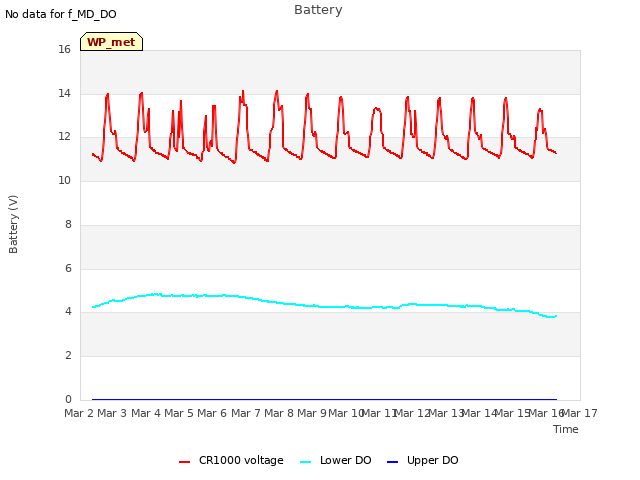Click the 2 value on y-axis
The height and width of the screenshot is (480, 640).
click(x=68, y=356)
